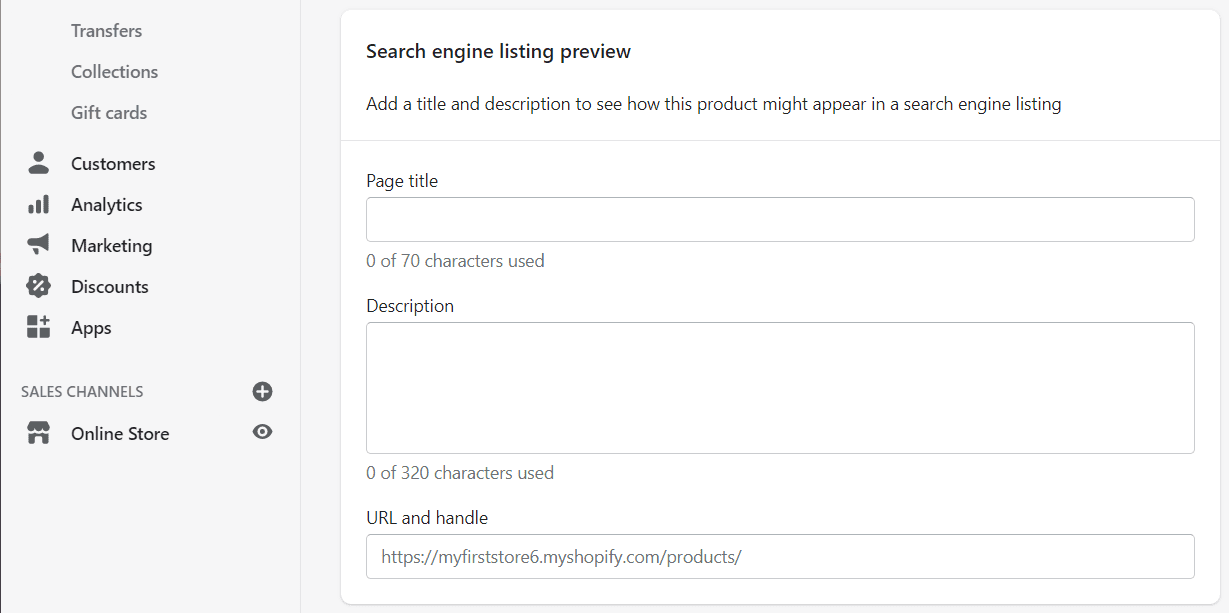Click the Online Store storefront icon
The image size is (1229, 613).
click(38, 433)
